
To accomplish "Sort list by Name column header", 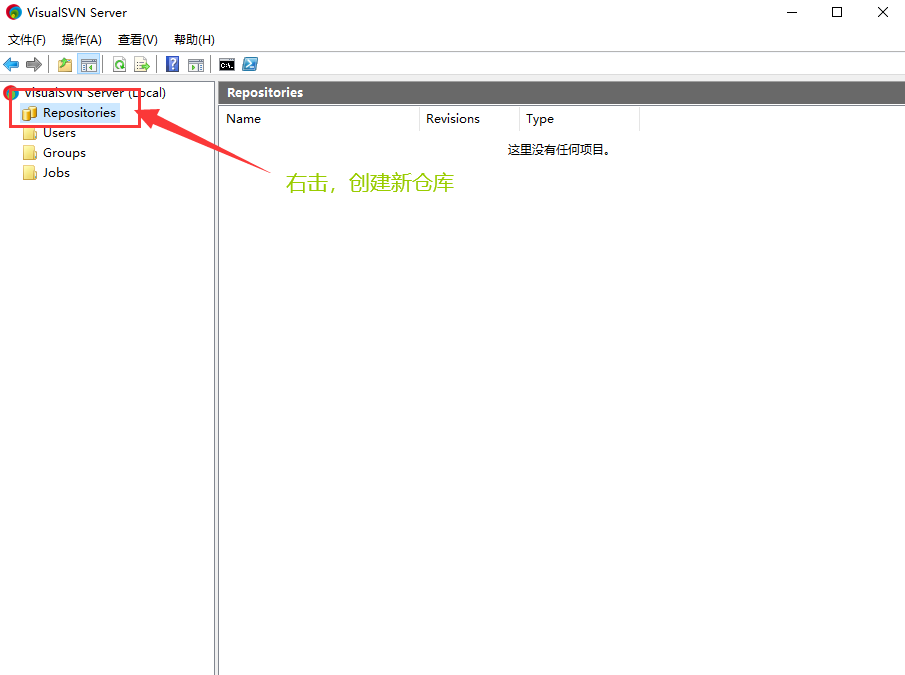I will 319,119.
